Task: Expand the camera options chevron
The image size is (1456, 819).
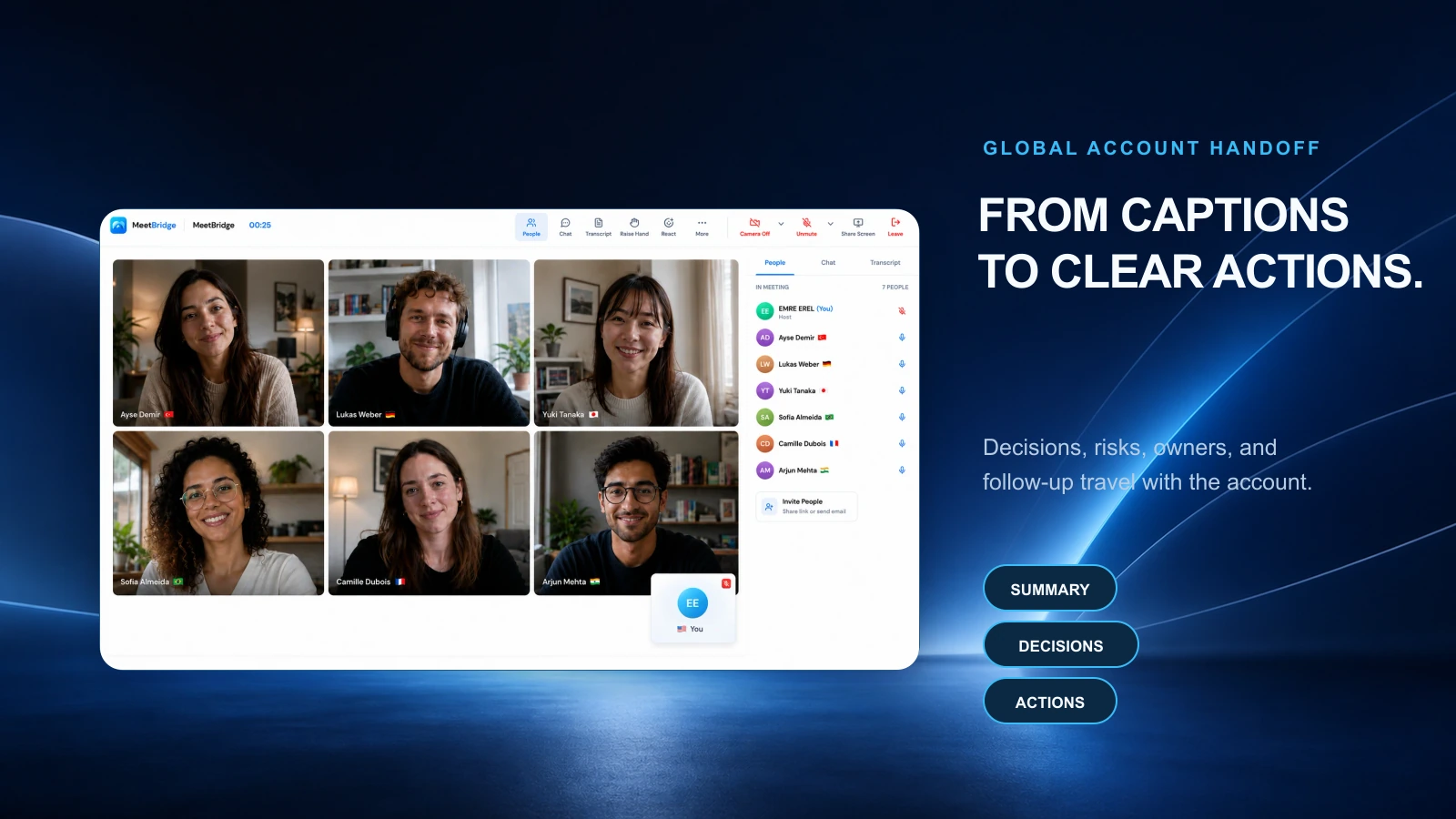Action: 781,224
